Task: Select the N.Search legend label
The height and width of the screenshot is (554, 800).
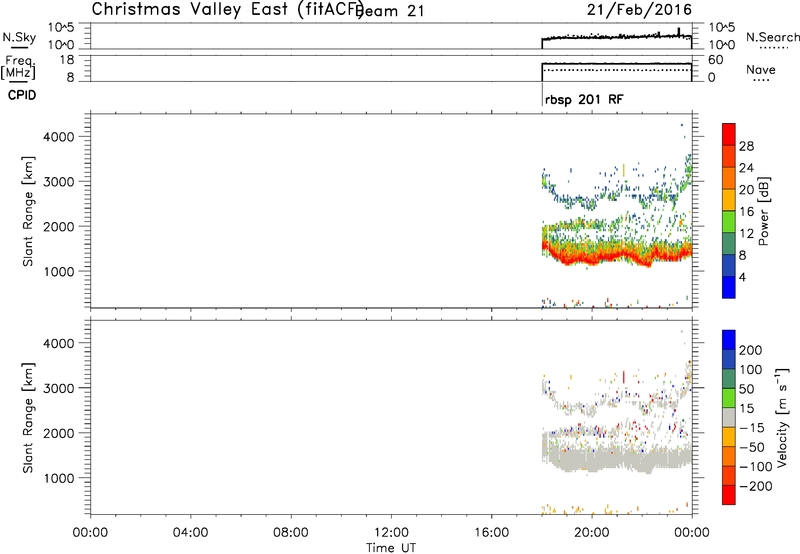Action: click(772, 37)
